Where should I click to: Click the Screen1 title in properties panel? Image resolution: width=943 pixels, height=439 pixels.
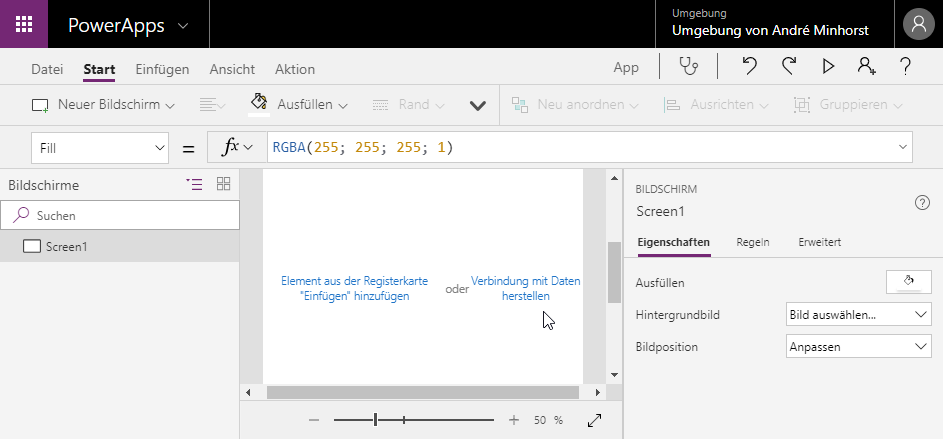(x=660, y=212)
